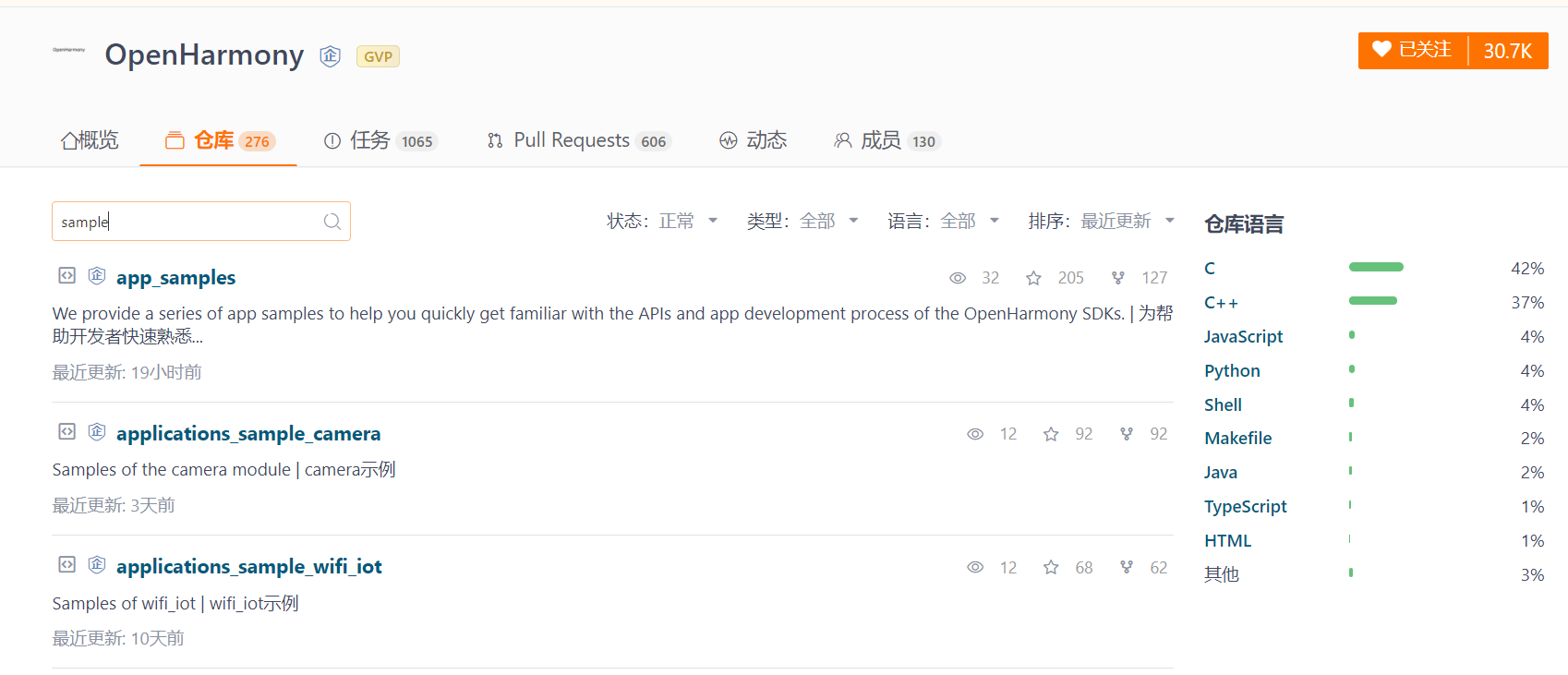Image resolution: width=1568 pixels, height=675 pixels.
Task: Open the 语言 language dropdown
Action: click(x=944, y=221)
